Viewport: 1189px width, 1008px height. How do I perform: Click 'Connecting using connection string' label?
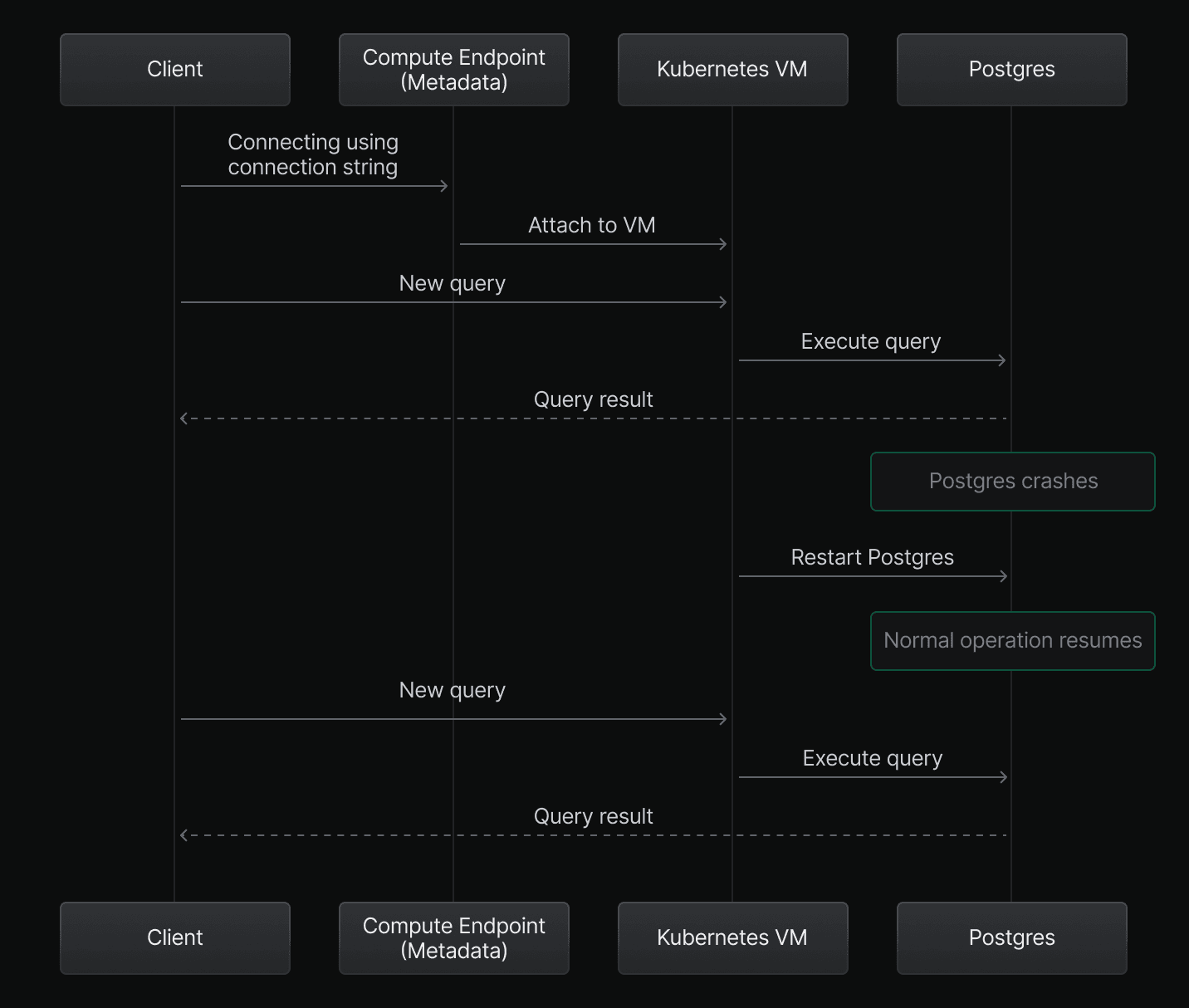point(313,154)
